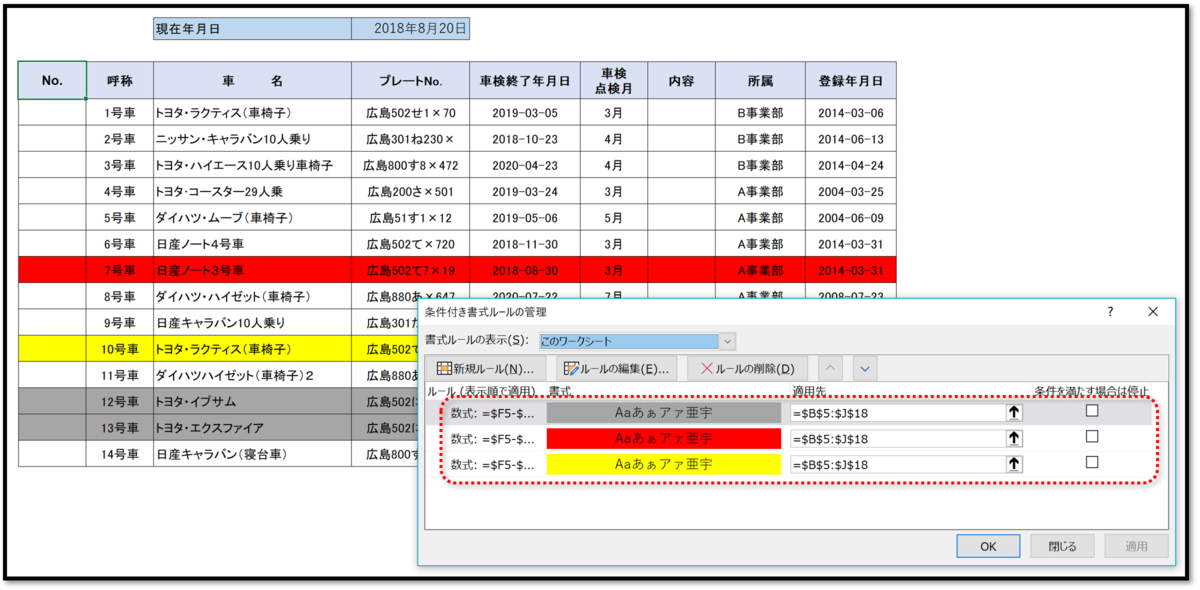Move the selected rule down with the arrow
Viewport: 1200px width, 590px height.
(x=866, y=369)
